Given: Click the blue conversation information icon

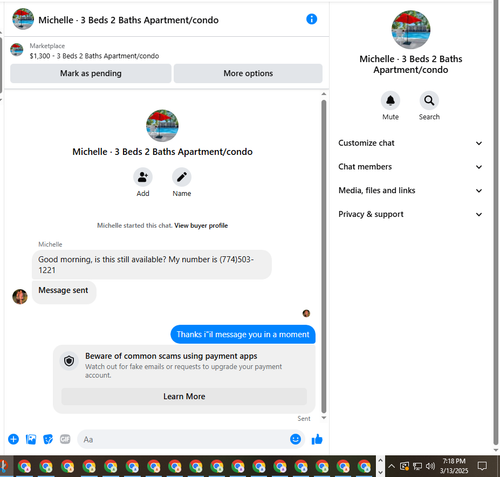Looking at the screenshot, I should click(x=311, y=19).
